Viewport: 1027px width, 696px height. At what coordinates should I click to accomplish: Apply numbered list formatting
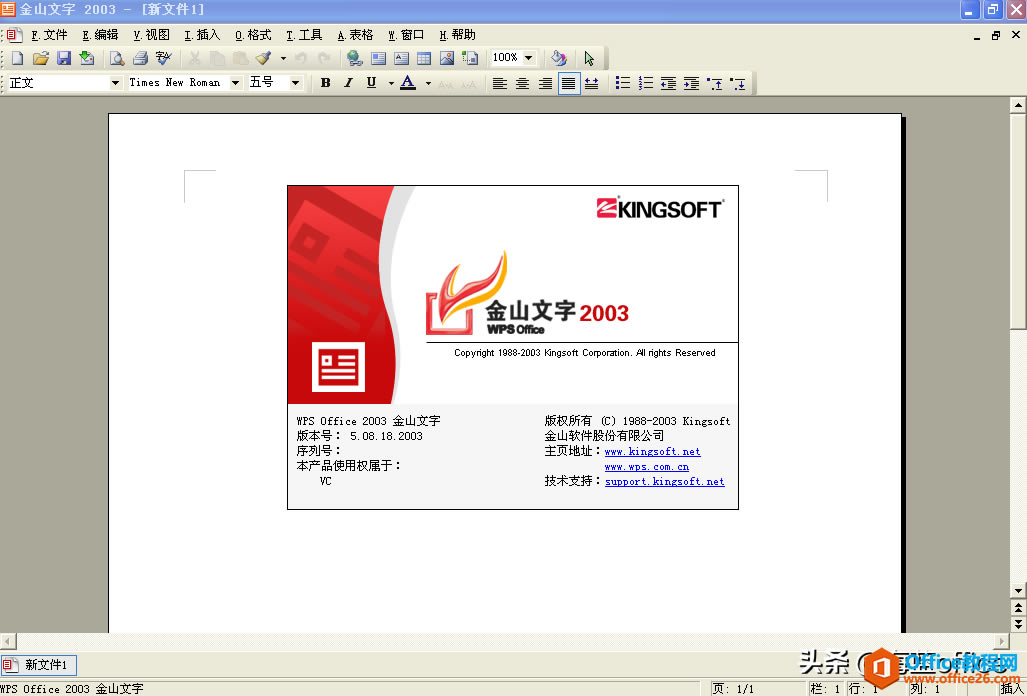point(646,83)
